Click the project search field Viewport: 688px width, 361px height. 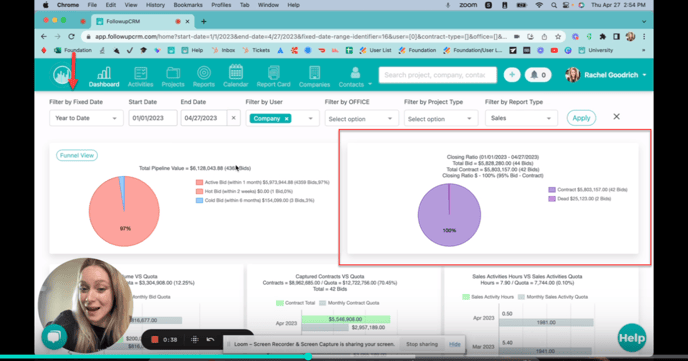pyautogui.click(x=437, y=75)
